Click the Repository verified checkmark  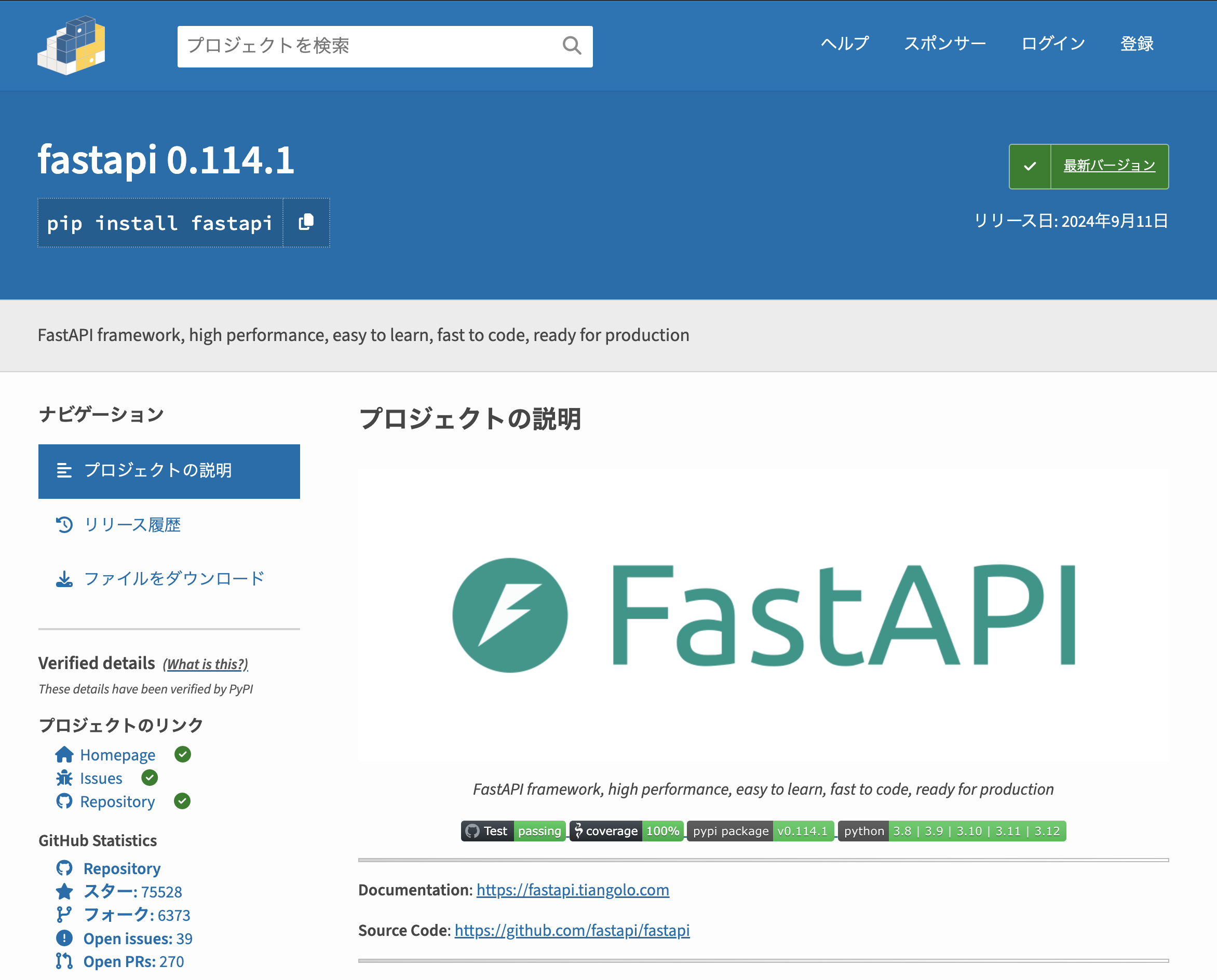[182, 801]
